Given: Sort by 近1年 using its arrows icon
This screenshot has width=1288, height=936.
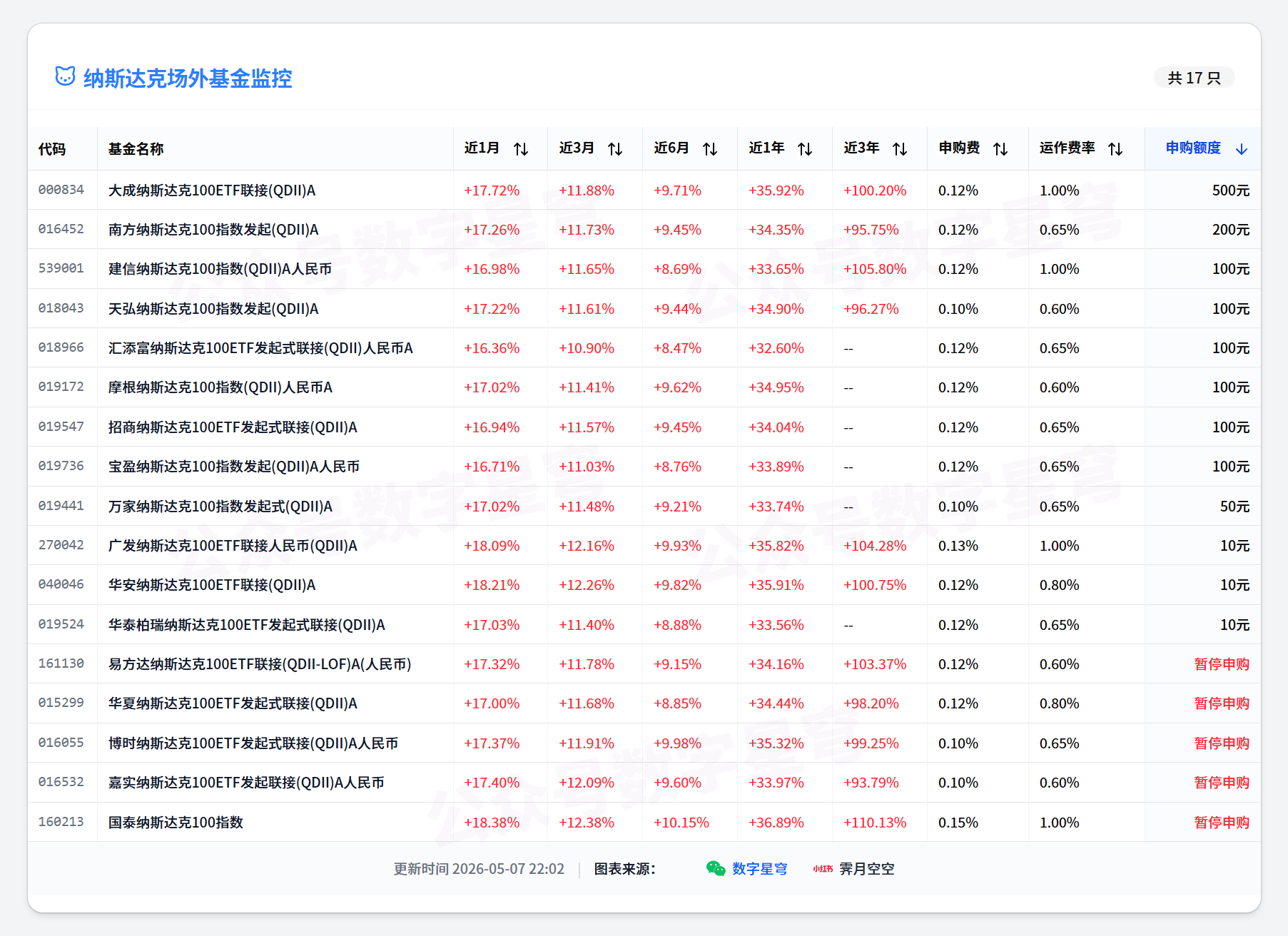Looking at the screenshot, I should 805,148.
